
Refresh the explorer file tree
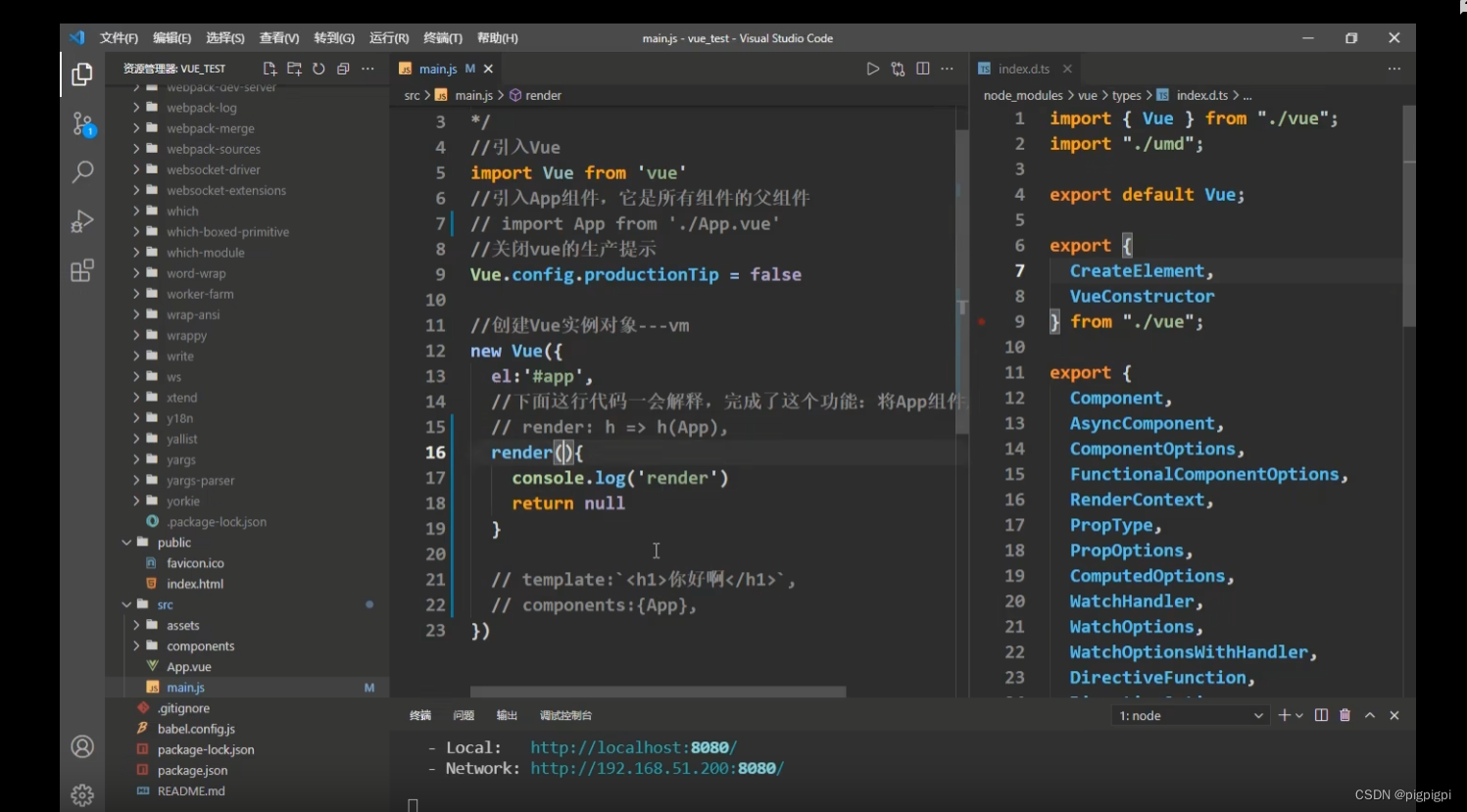pyautogui.click(x=318, y=69)
